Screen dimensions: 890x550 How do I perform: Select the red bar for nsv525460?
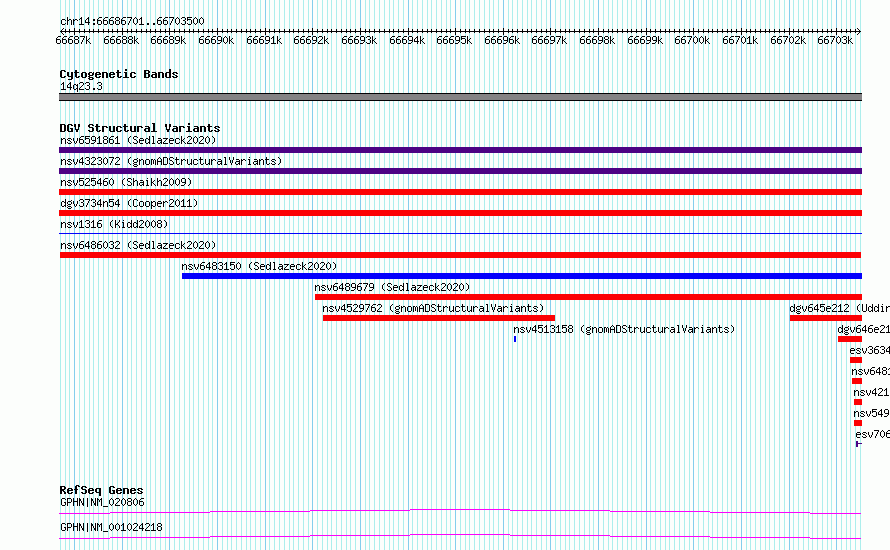click(x=460, y=192)
